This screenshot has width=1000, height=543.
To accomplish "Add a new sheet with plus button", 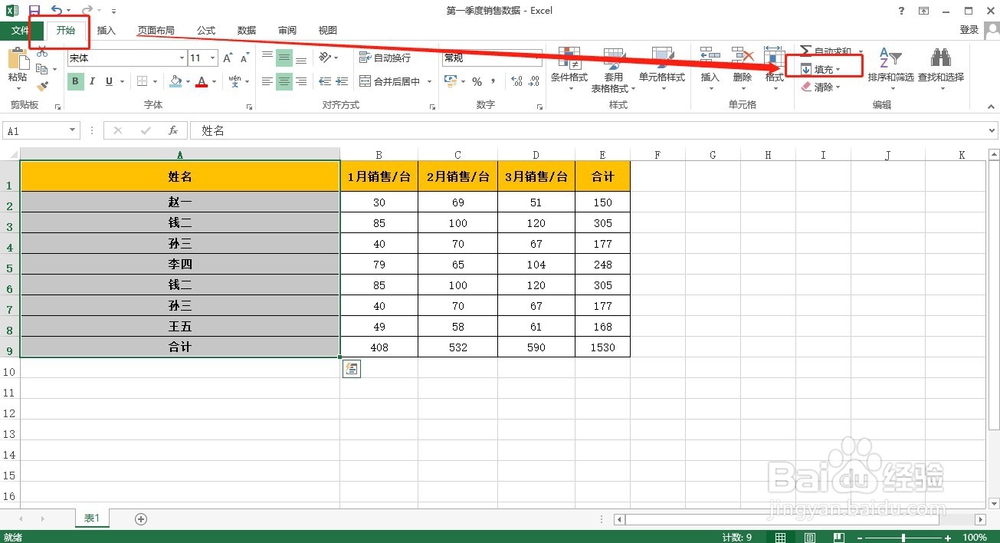I will (x=141, y=519).
